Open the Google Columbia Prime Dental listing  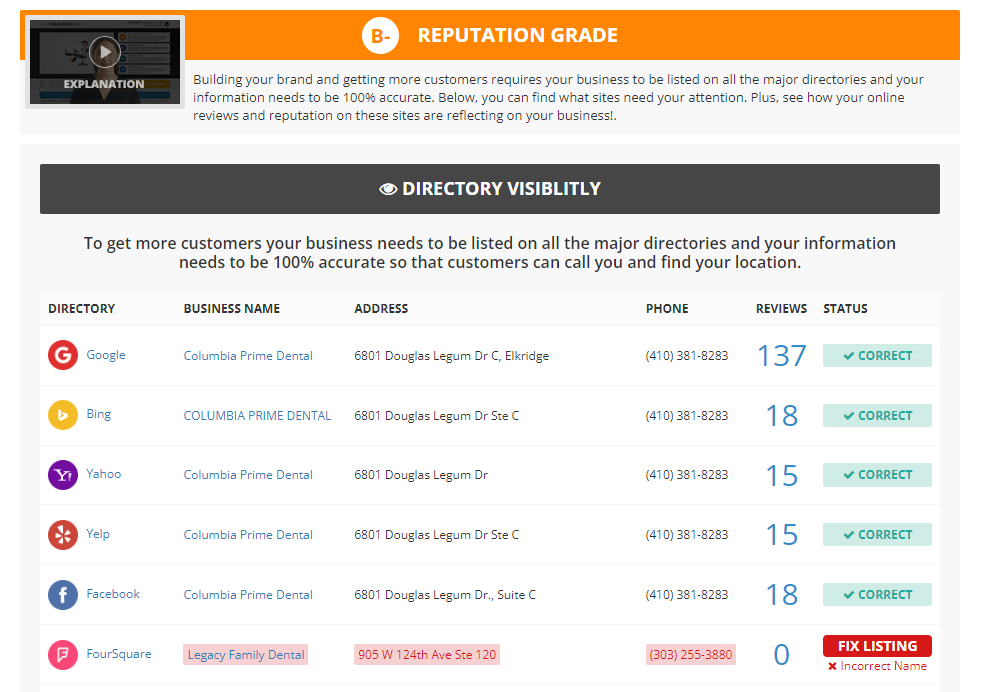[248, 356]
